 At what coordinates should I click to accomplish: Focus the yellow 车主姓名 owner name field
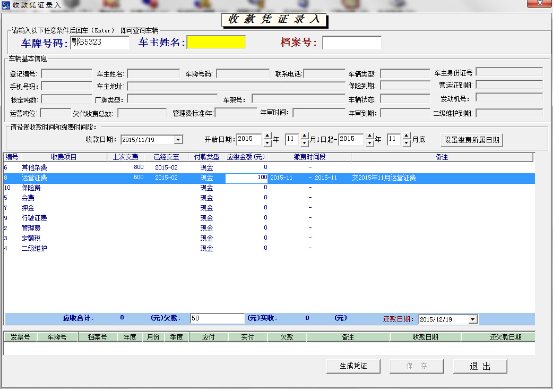click(216, 42)
